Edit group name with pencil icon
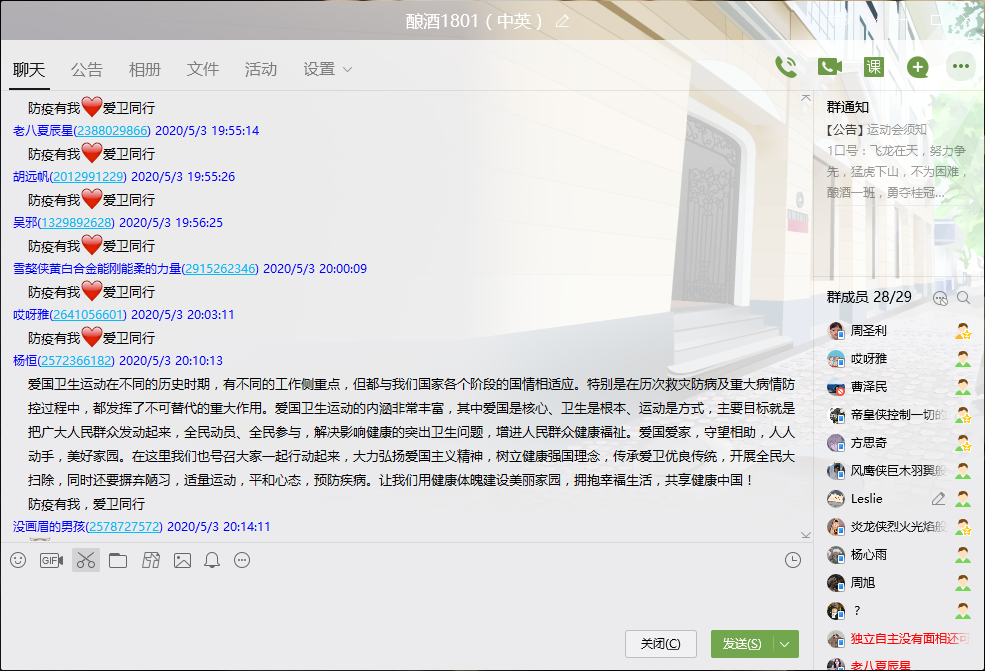 [563, 21]
